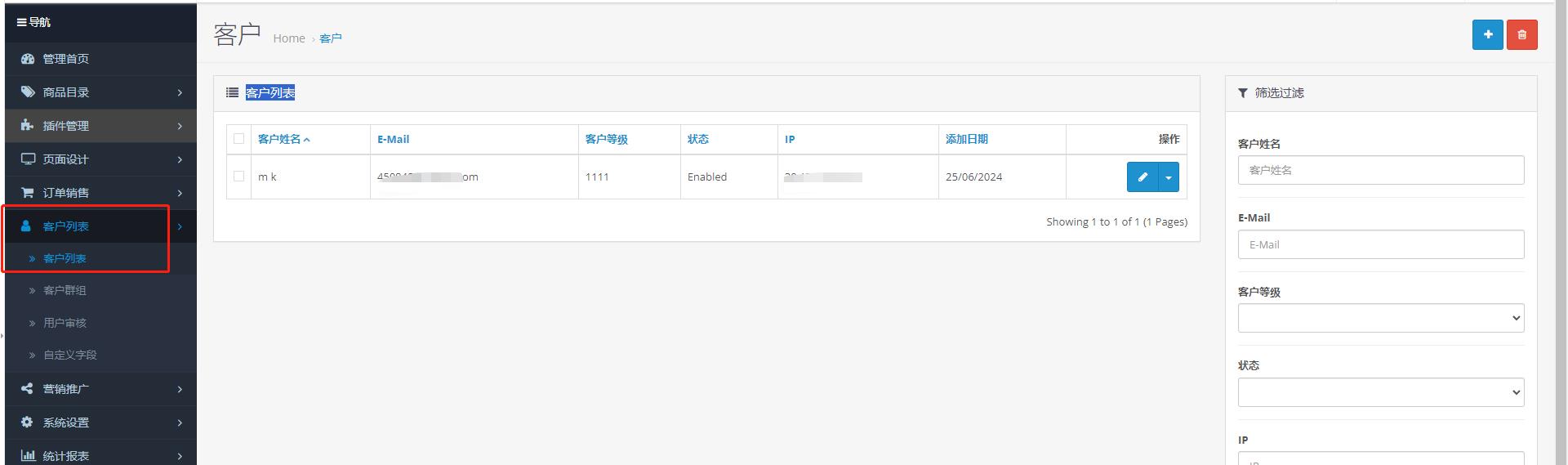Open 用户审核 submenu item
The width and height of the screenshot is (1568, 465).
[65, 323]
